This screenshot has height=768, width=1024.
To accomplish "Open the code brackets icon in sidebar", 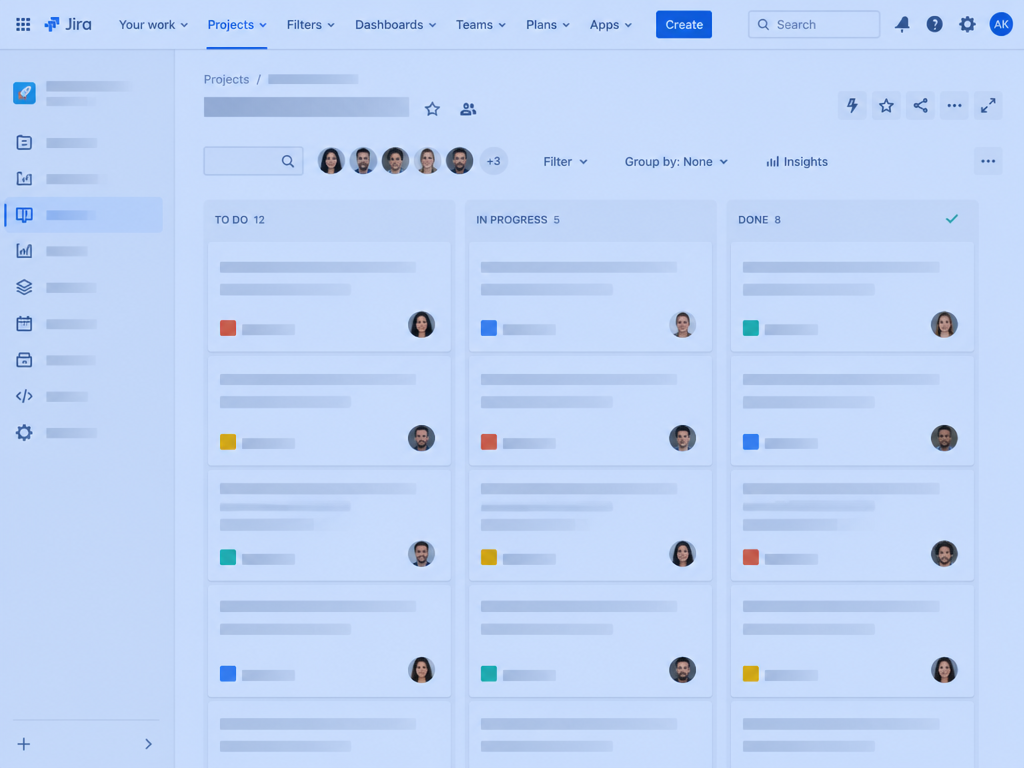I will 24,396.
